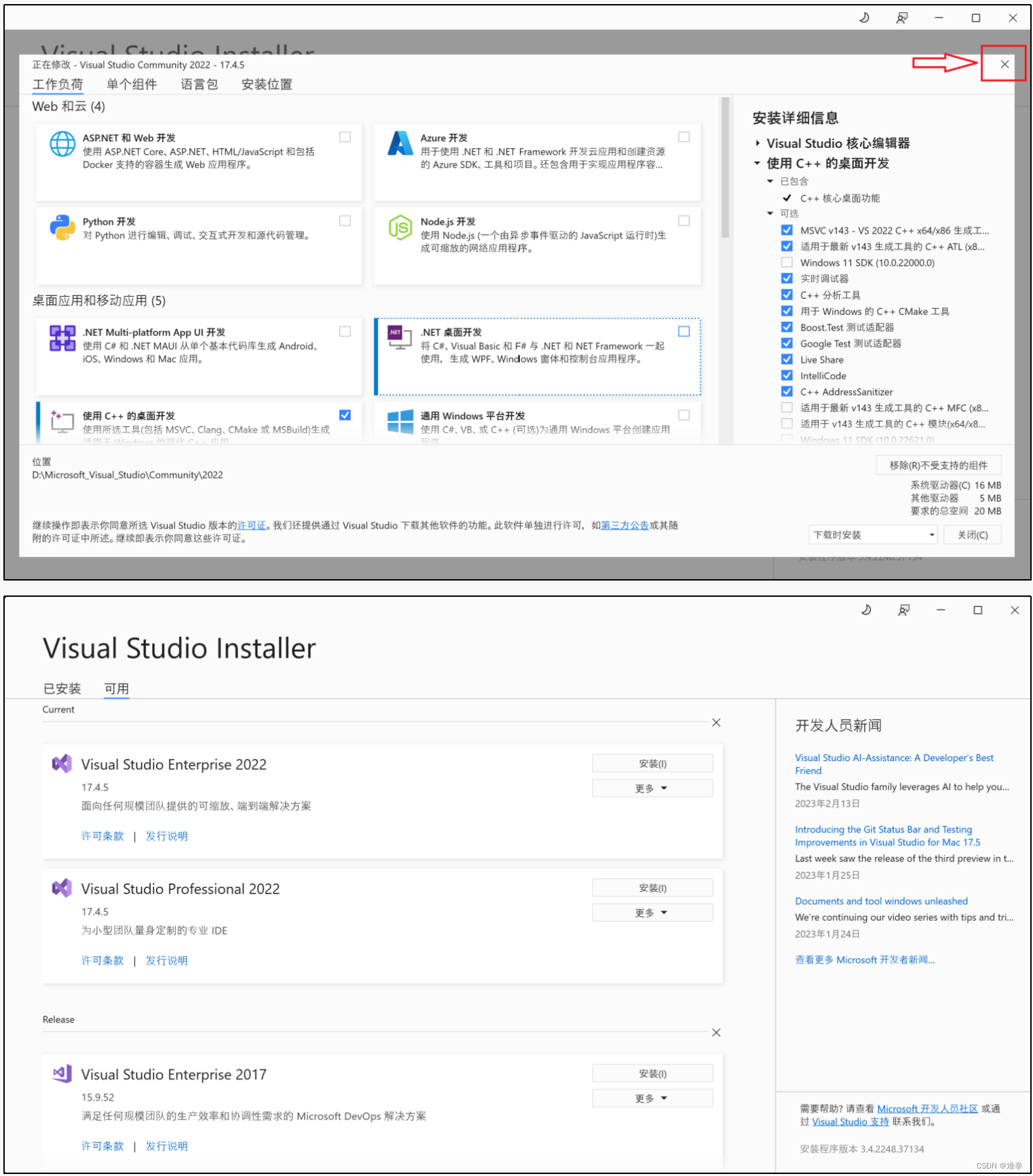Open Microsoft 开发人员社区 community link
This screenshot has height=1176, width=1033.
pos(927,1108)
